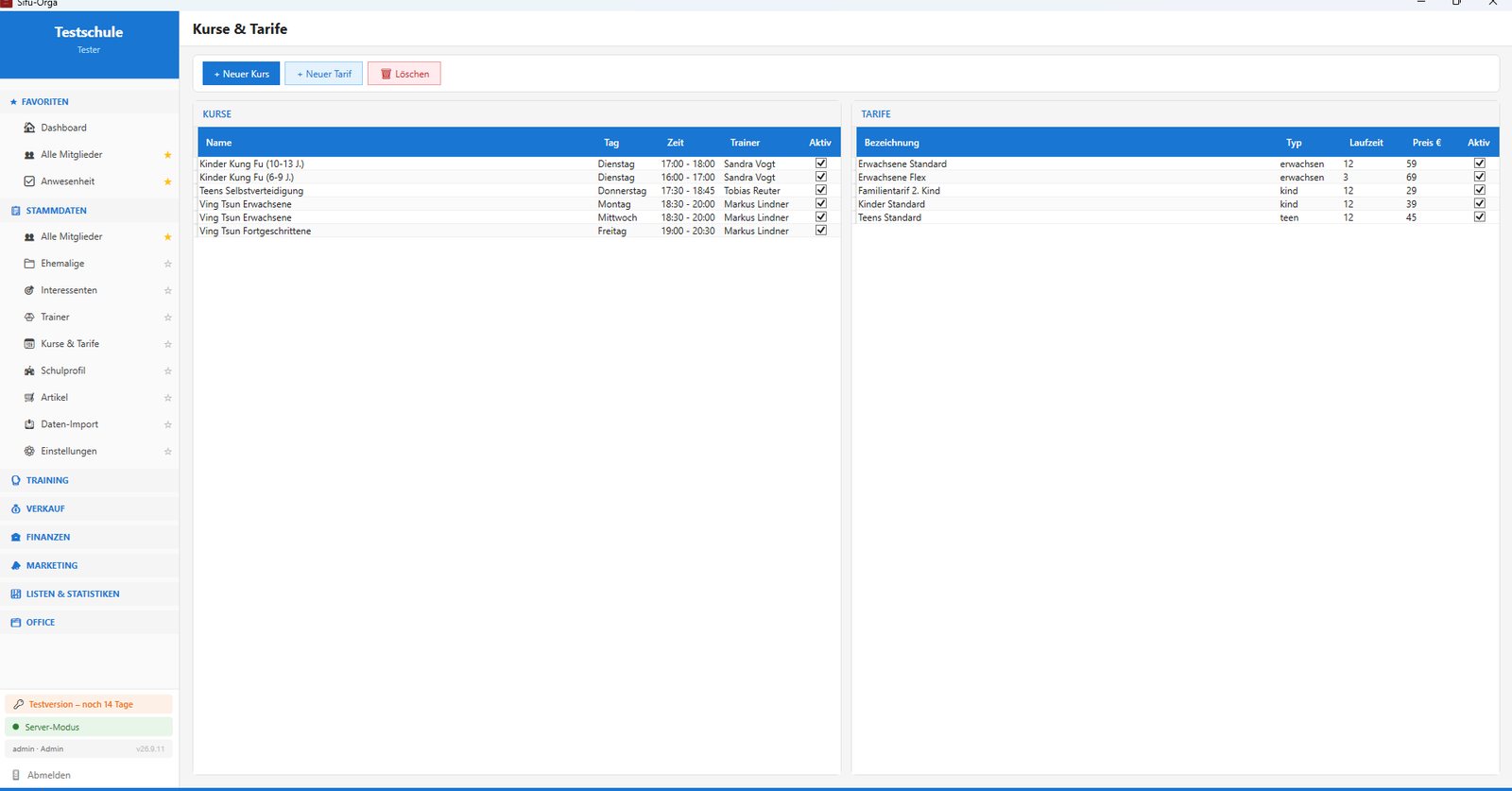Favorite Daten-Import with its star
Viewport: 1512px width, 791px height.
pos(168,424)
